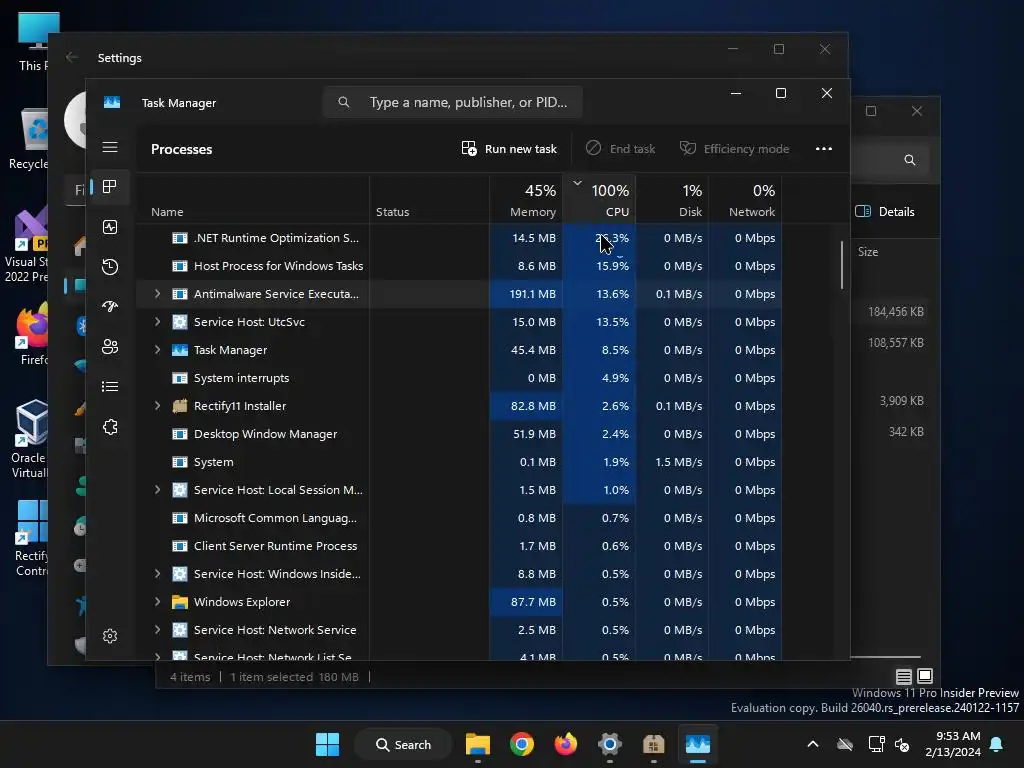The height and width of the screenshot is (768, 1024).
Task: Expand the Service Host: UtcSvc process
Action: click(x=157, y=322)
